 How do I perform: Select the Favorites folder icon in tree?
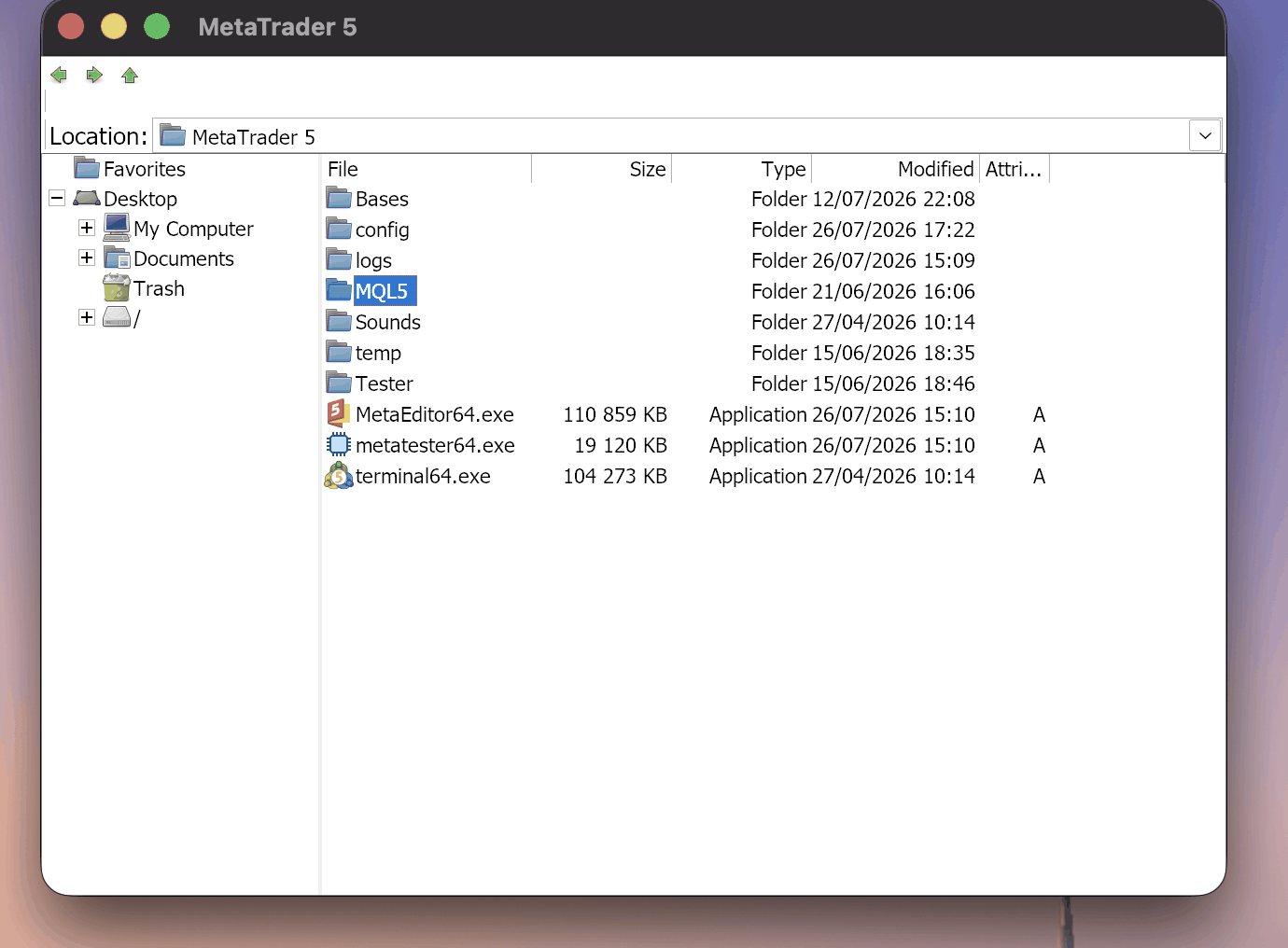click(87, 168)
